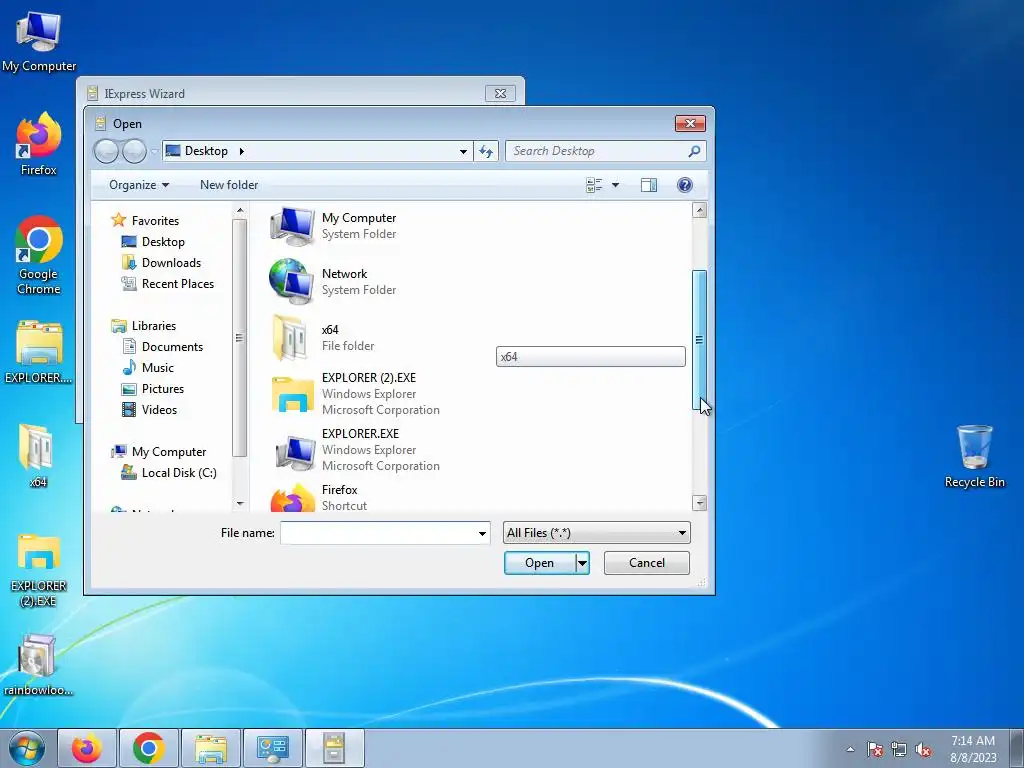Select Firefox shortcut icon in file list
This screenshot has height=768, width=1024.
tap(292, 498)
